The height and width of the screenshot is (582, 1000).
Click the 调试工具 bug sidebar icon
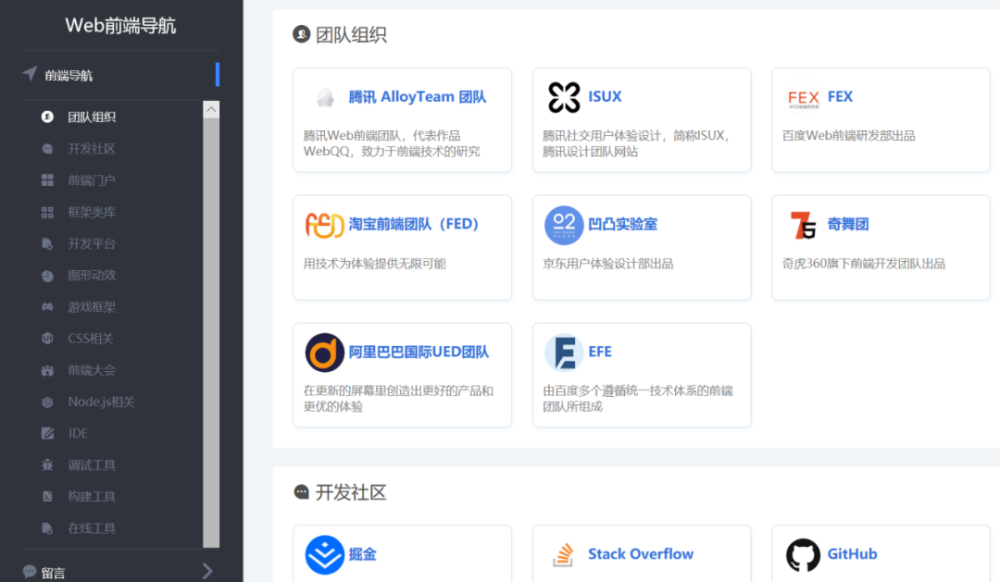[47, 465]
